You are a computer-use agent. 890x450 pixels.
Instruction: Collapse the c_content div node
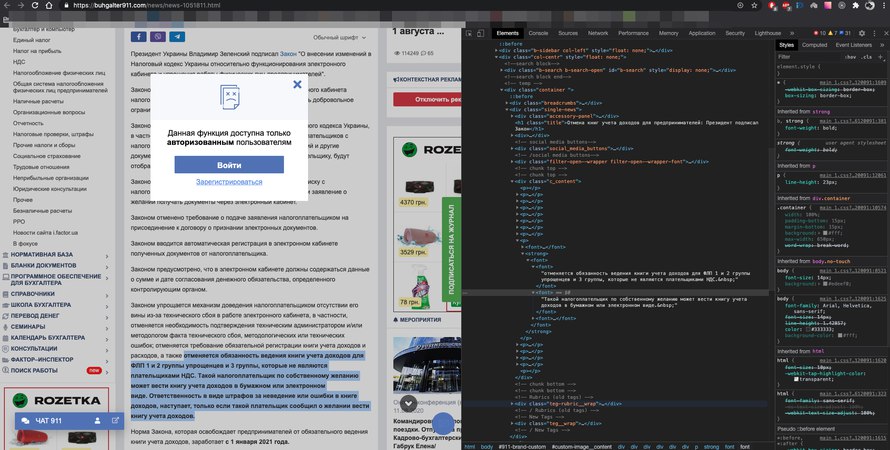pyautogui.click(x=512, y=182)
